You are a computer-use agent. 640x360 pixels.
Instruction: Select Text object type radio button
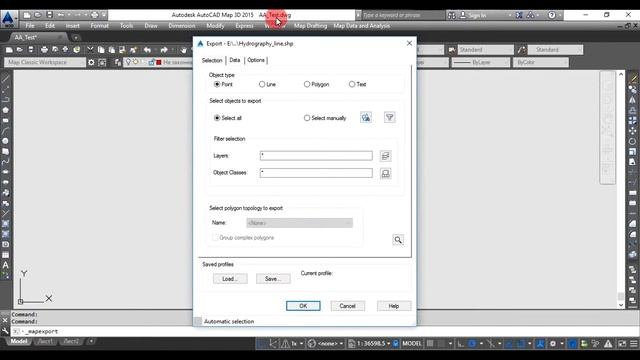352,84
